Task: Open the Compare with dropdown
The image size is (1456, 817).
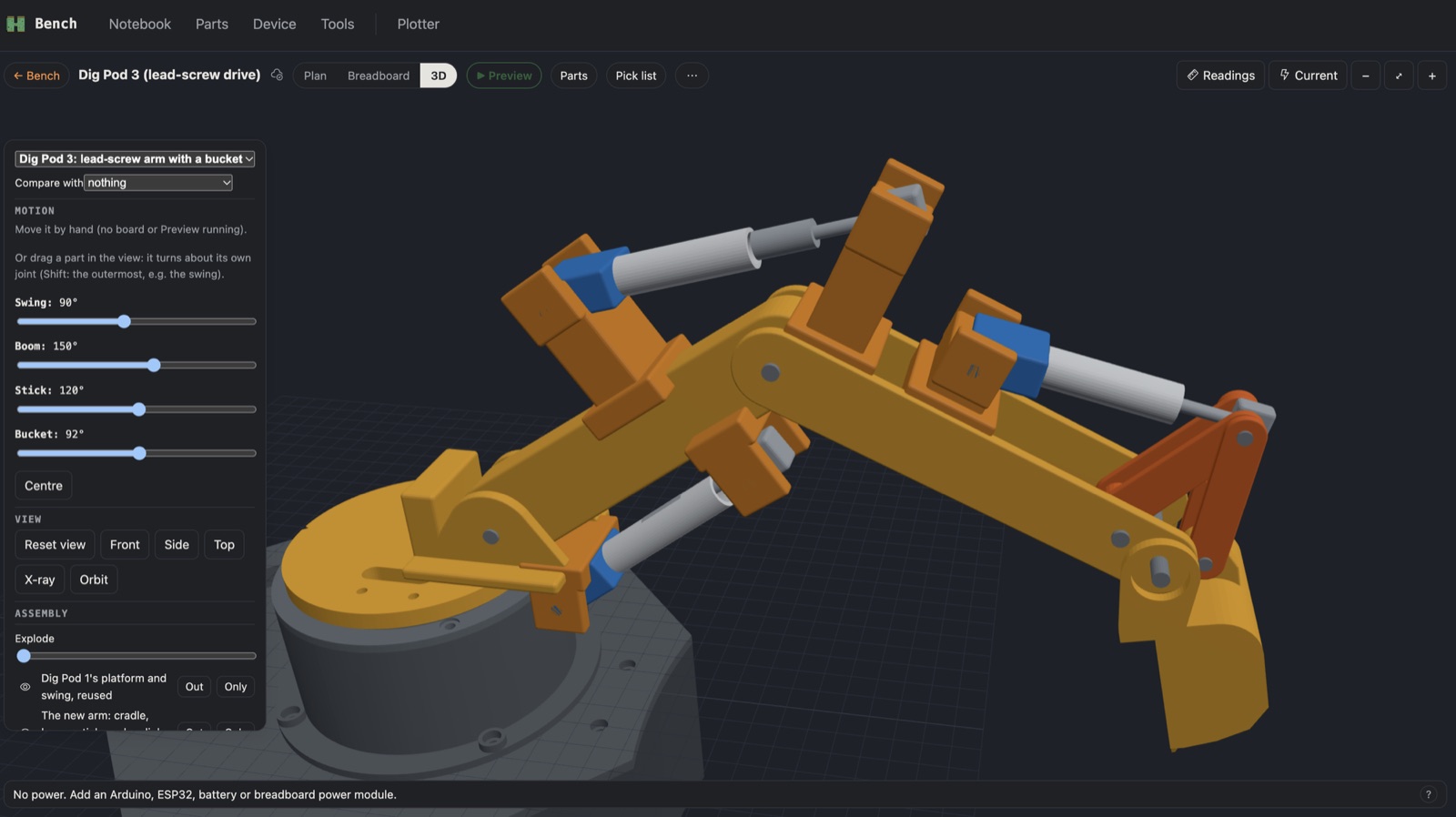Action: [158, 183]
